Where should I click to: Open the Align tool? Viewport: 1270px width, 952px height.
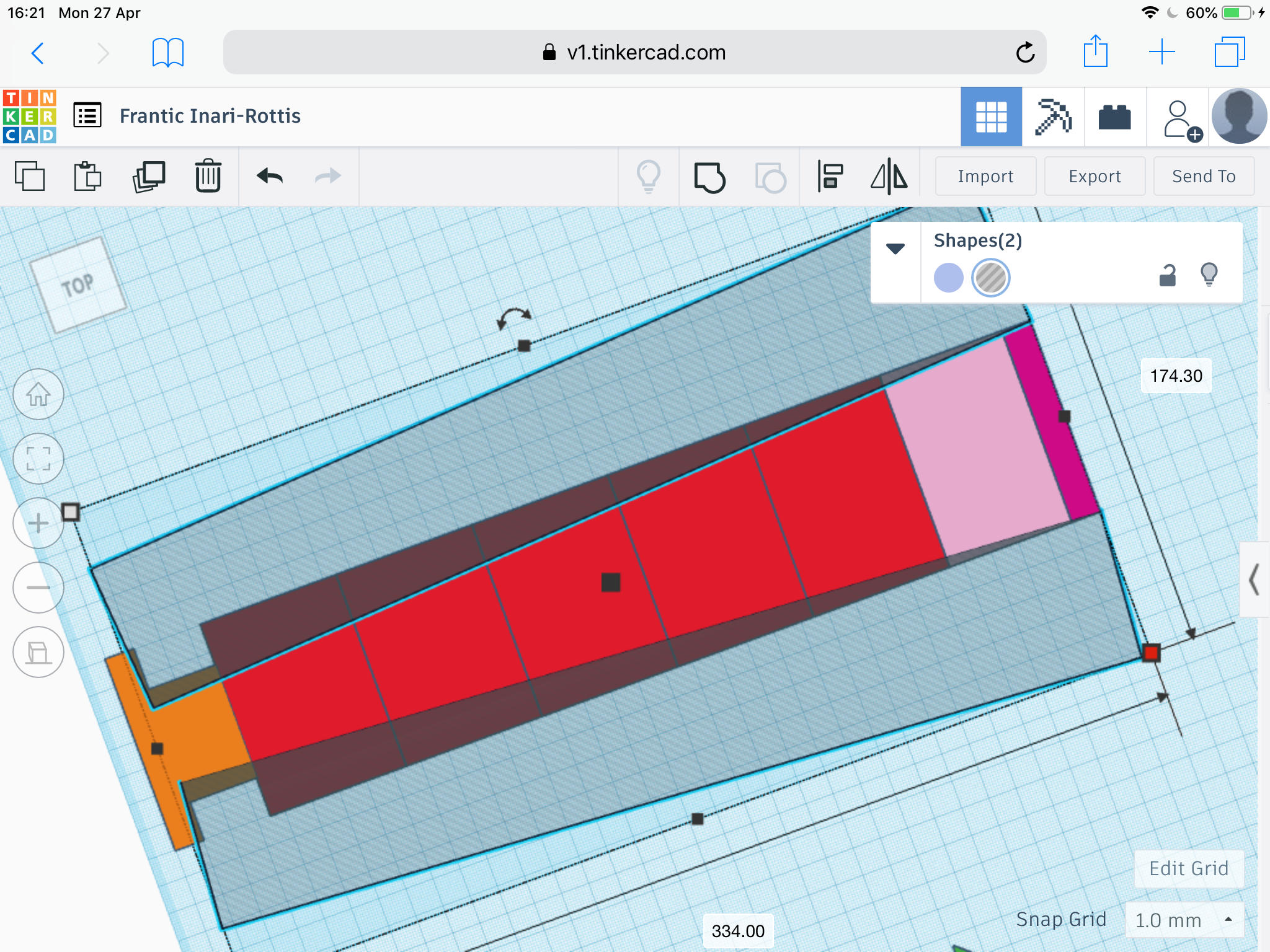click(830, 177)
